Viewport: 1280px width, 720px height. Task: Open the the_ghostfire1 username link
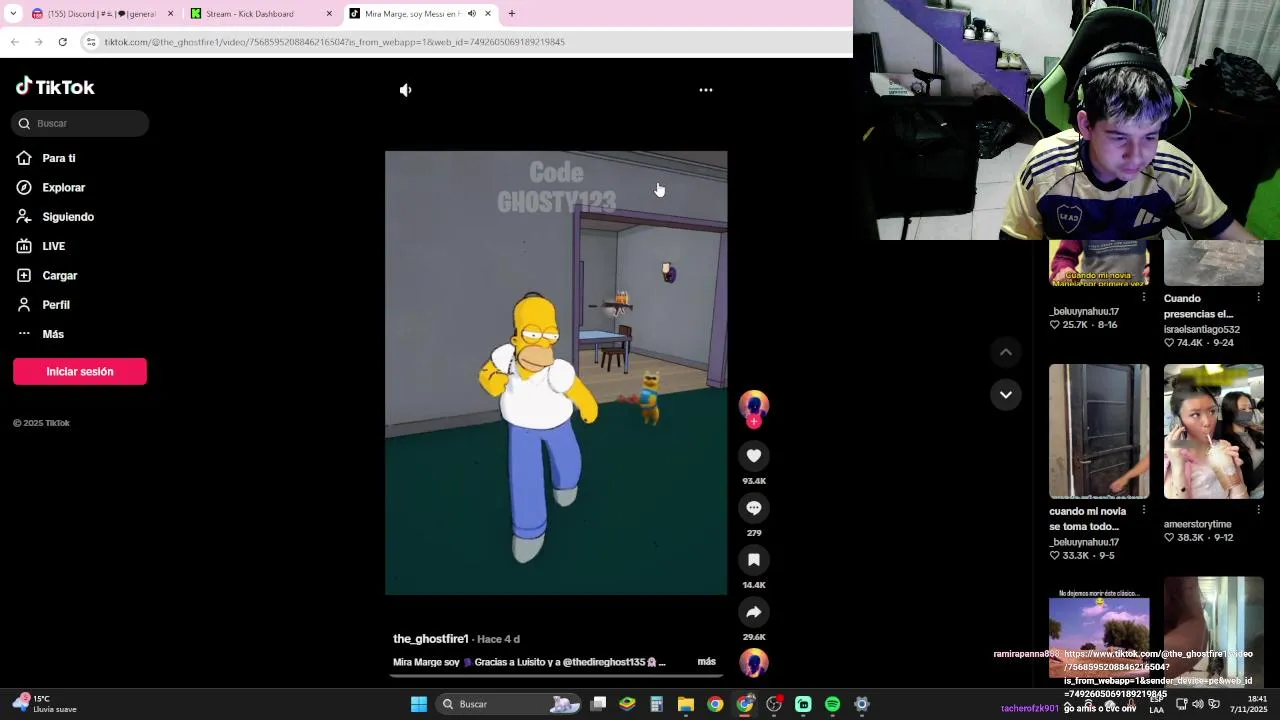[x=431, y=639]
